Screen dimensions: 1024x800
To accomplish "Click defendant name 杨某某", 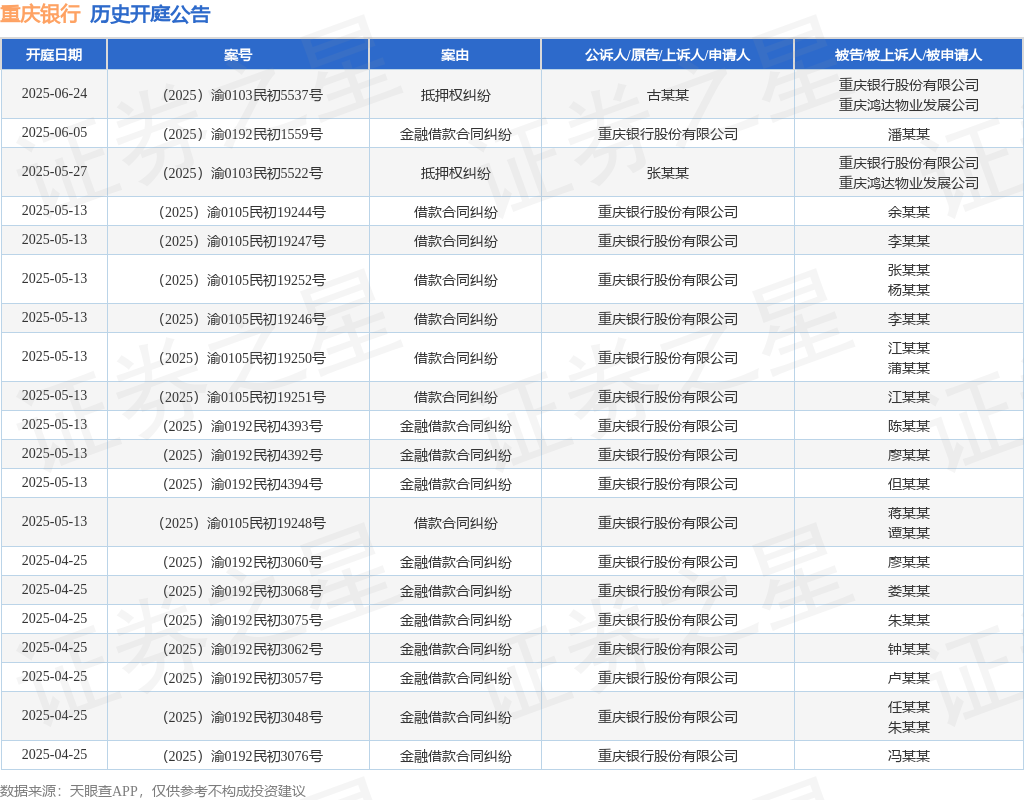I will tap(908, 291).
